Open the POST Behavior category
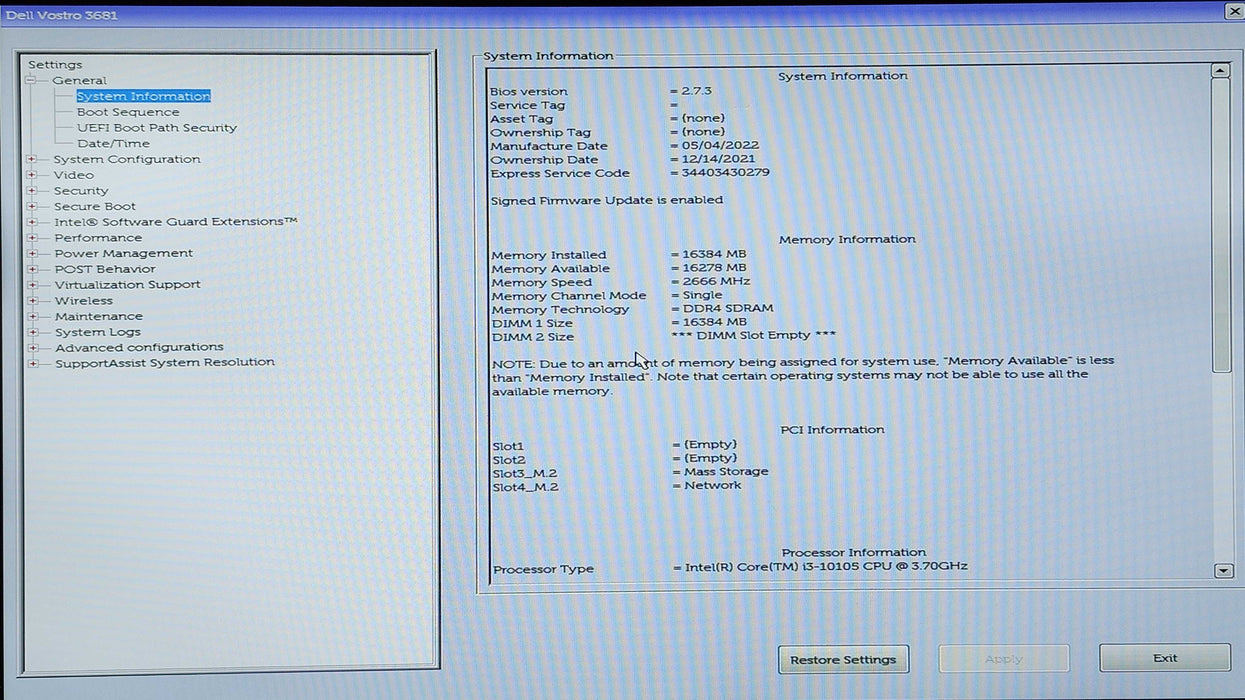 point(105,269)
